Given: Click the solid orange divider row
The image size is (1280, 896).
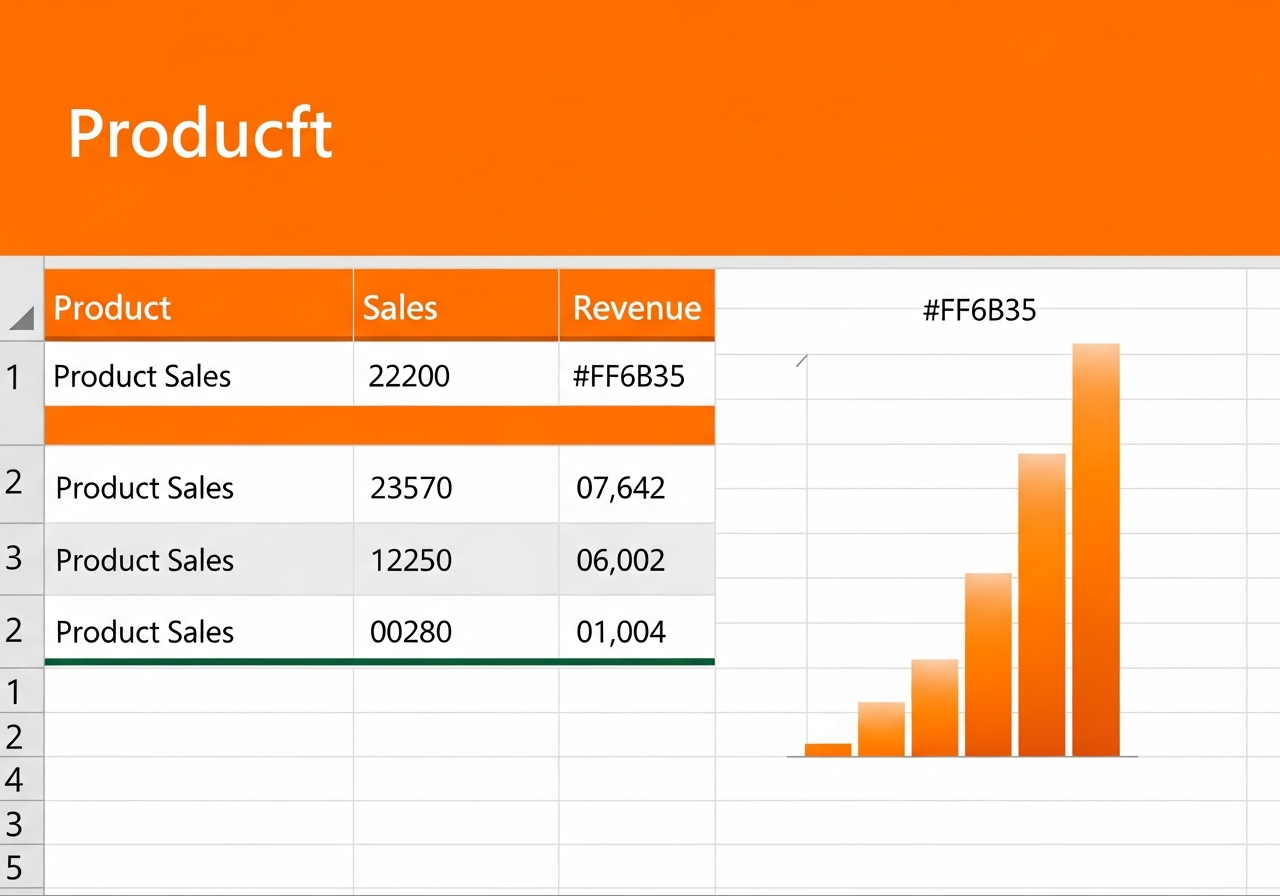Looking at the screenshot, I should pyautogui.click(x=380, y=425).
